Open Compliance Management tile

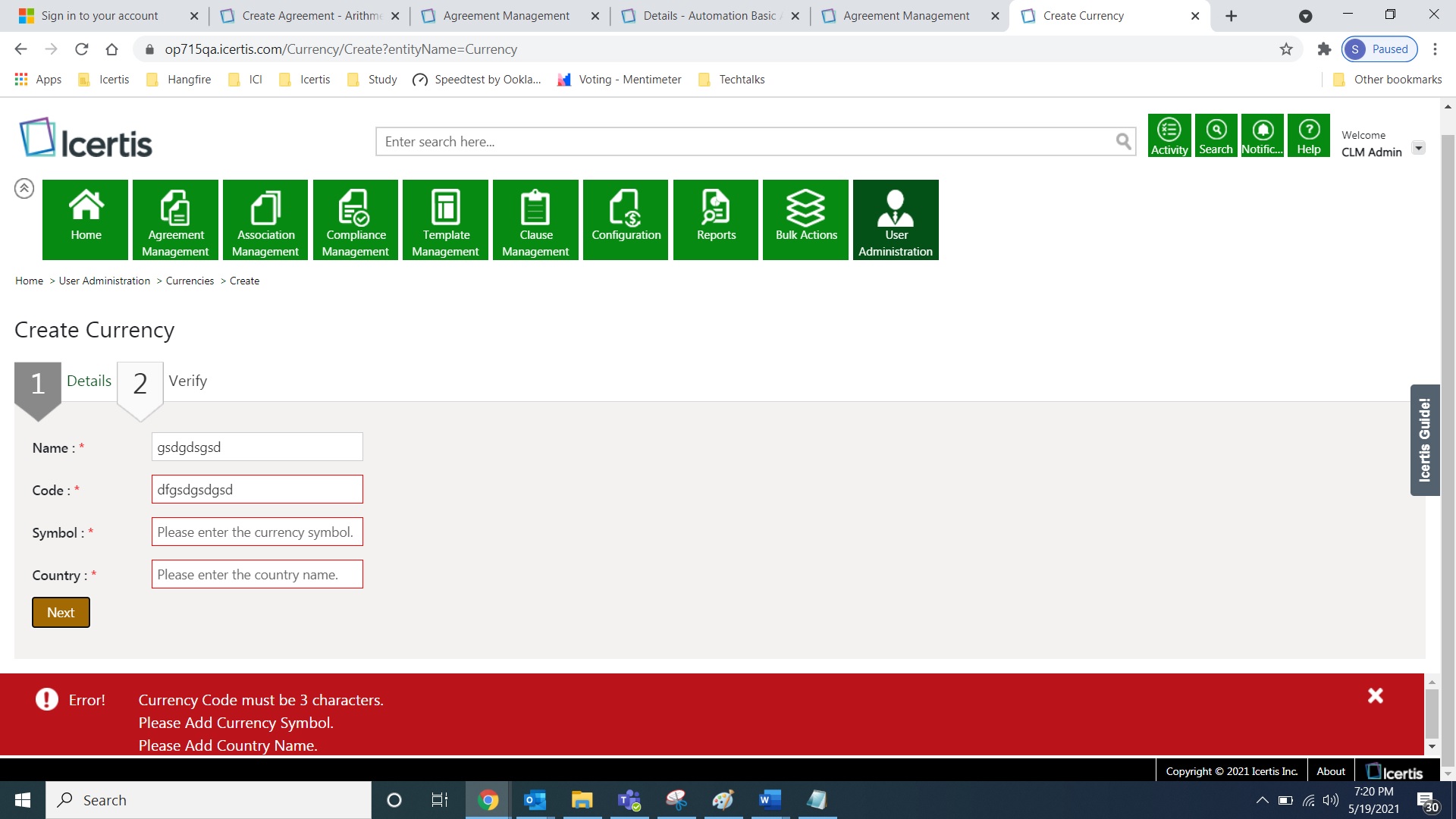click(356, 220)
